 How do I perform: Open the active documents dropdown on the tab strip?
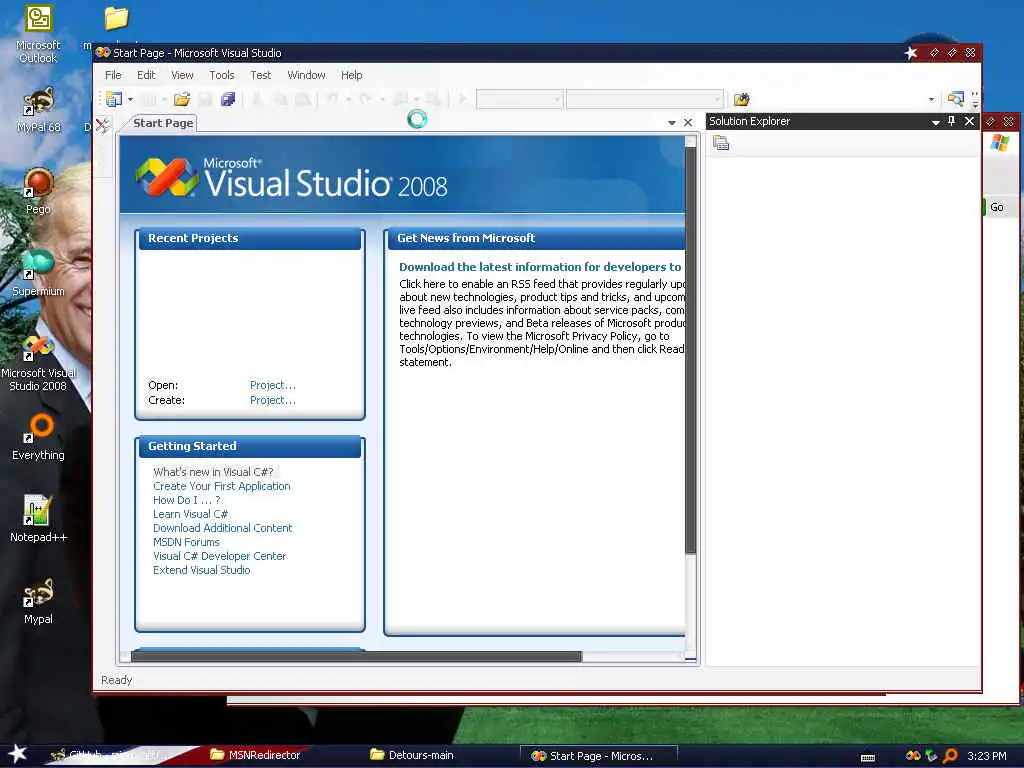672,123
